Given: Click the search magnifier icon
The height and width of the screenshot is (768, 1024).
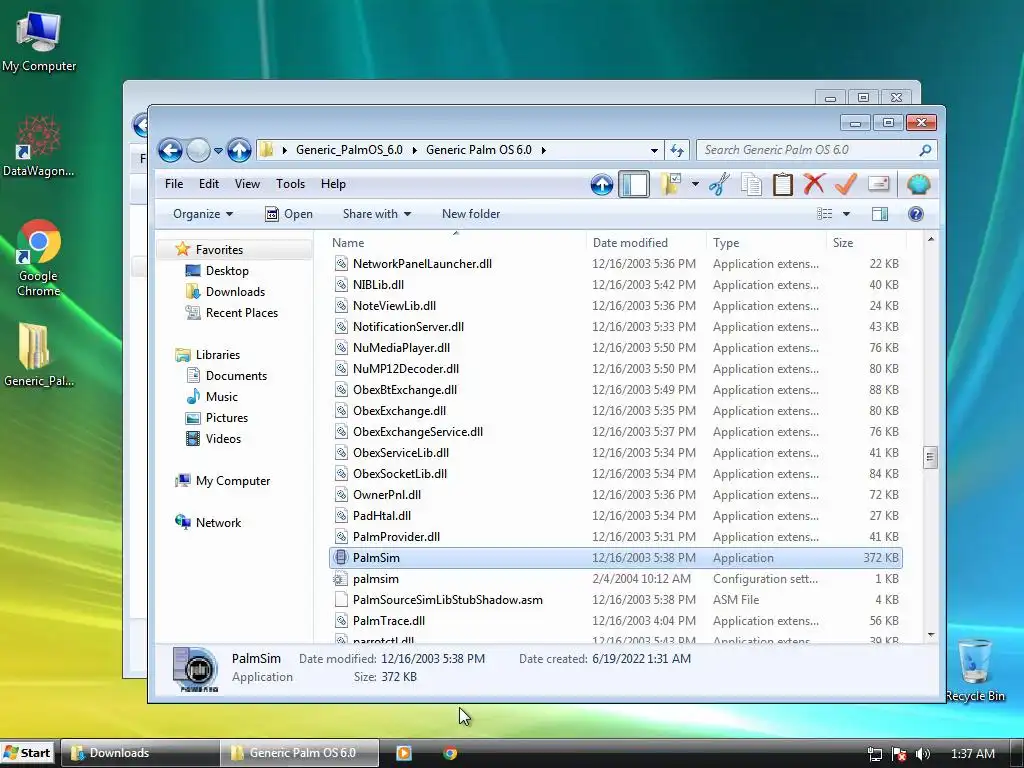Looking at the screenshot, I should 925,151.
